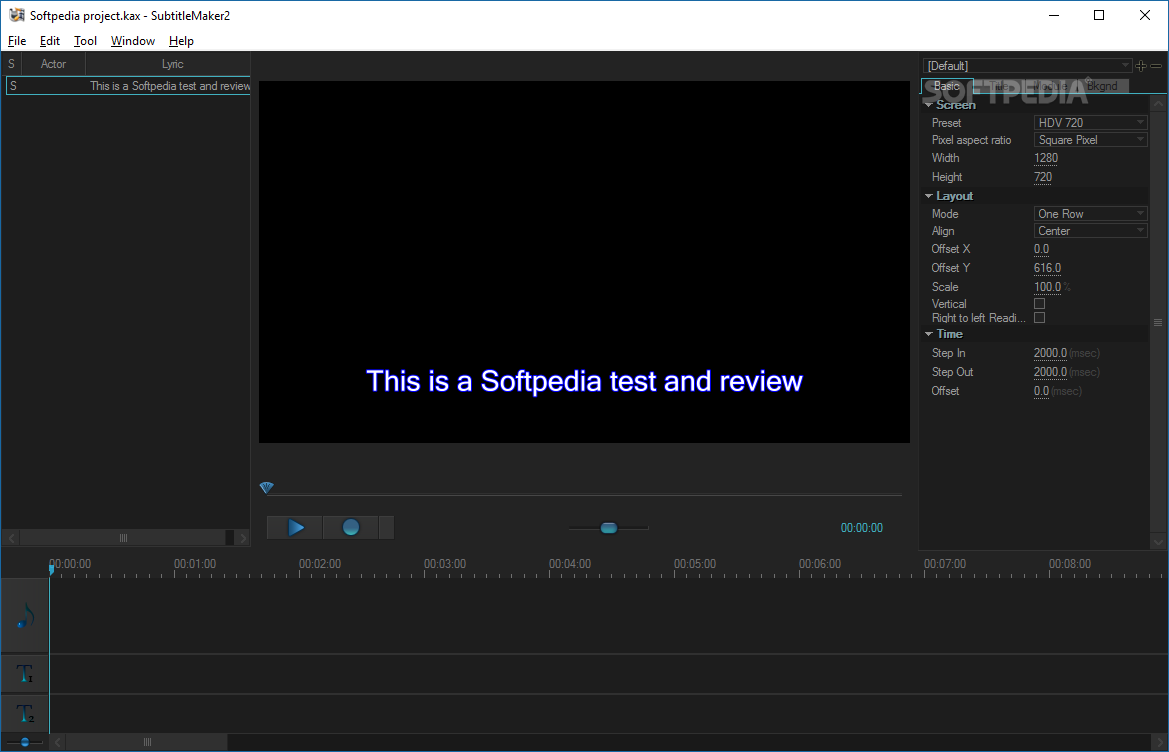Image resolution: width=1169 pixels, height=752 pixels.
Task: Click the Time Offset value 0.0
Action: 1042,391
